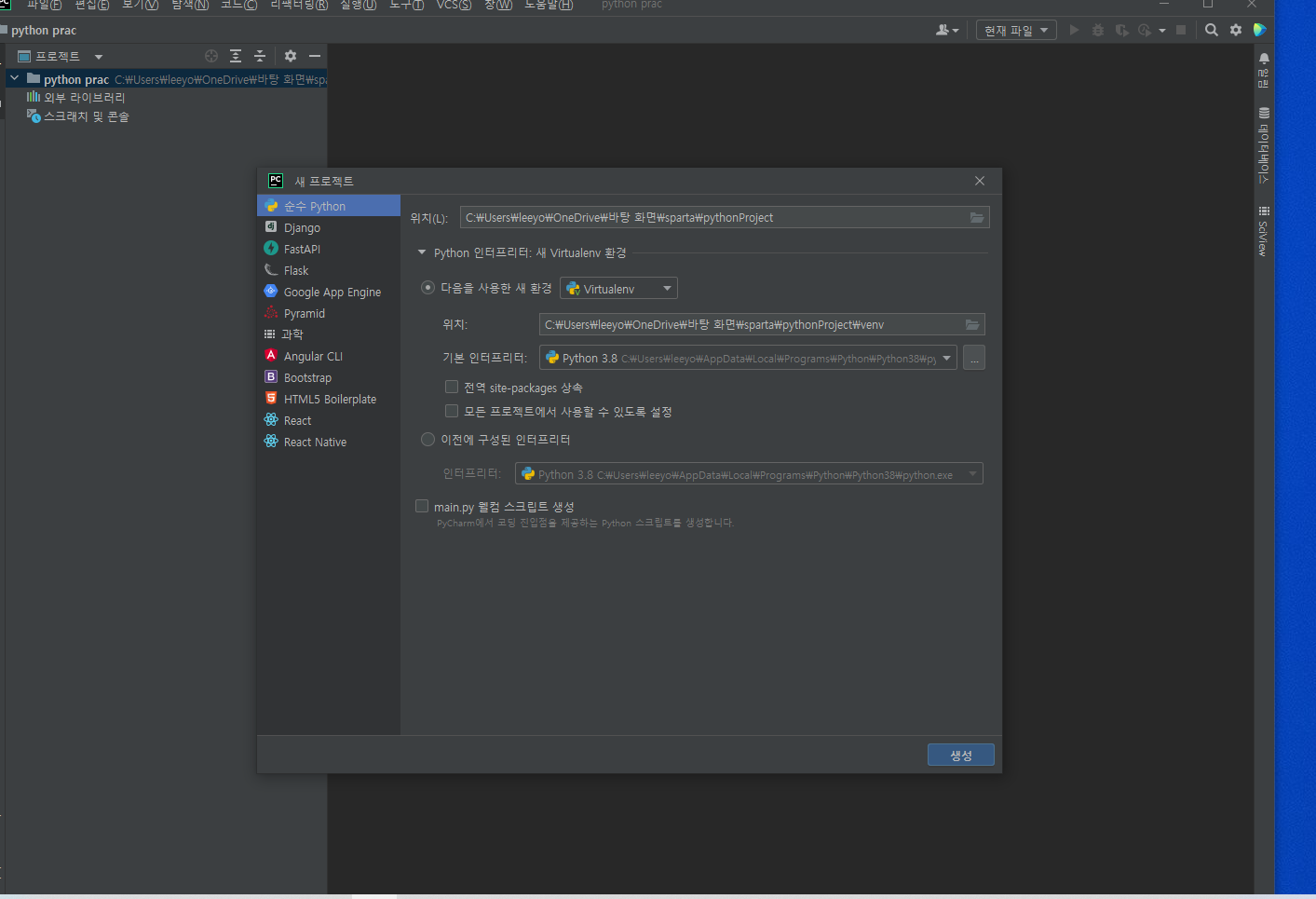Collapse the Python 인터프리터 section triangle

tap(422, 252)
